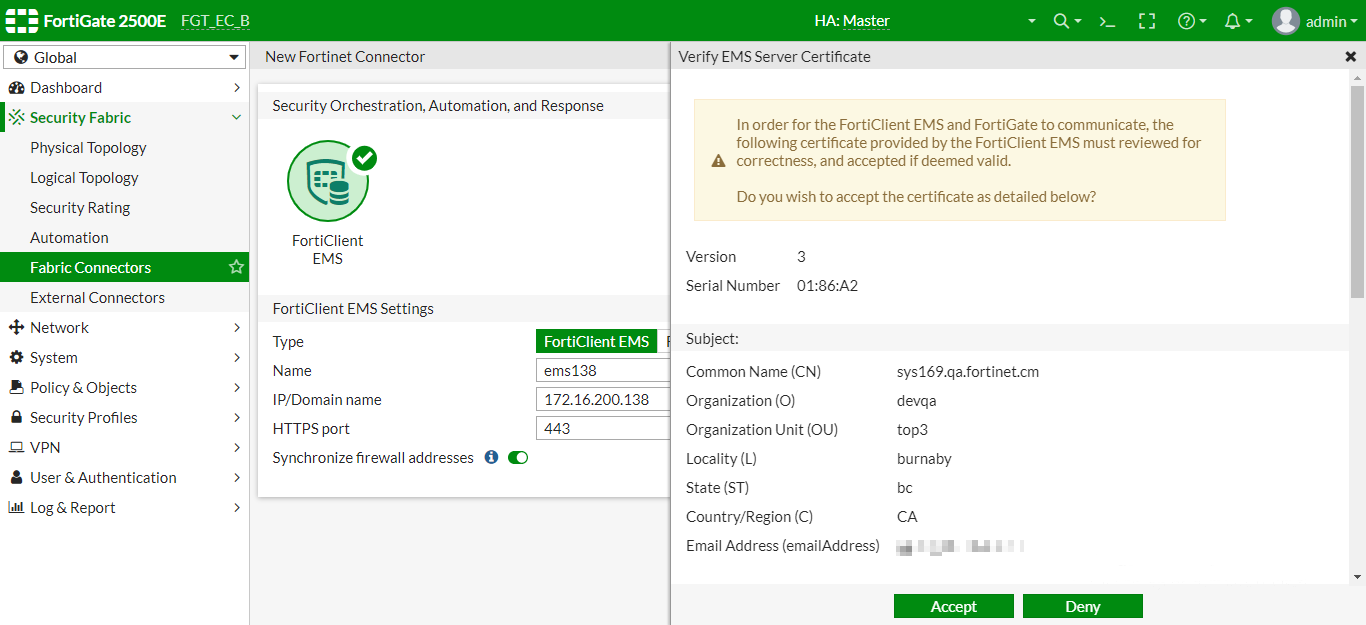Click the admin user avatar
This screenshot has height=625, width=1366.
[1285, 21]
